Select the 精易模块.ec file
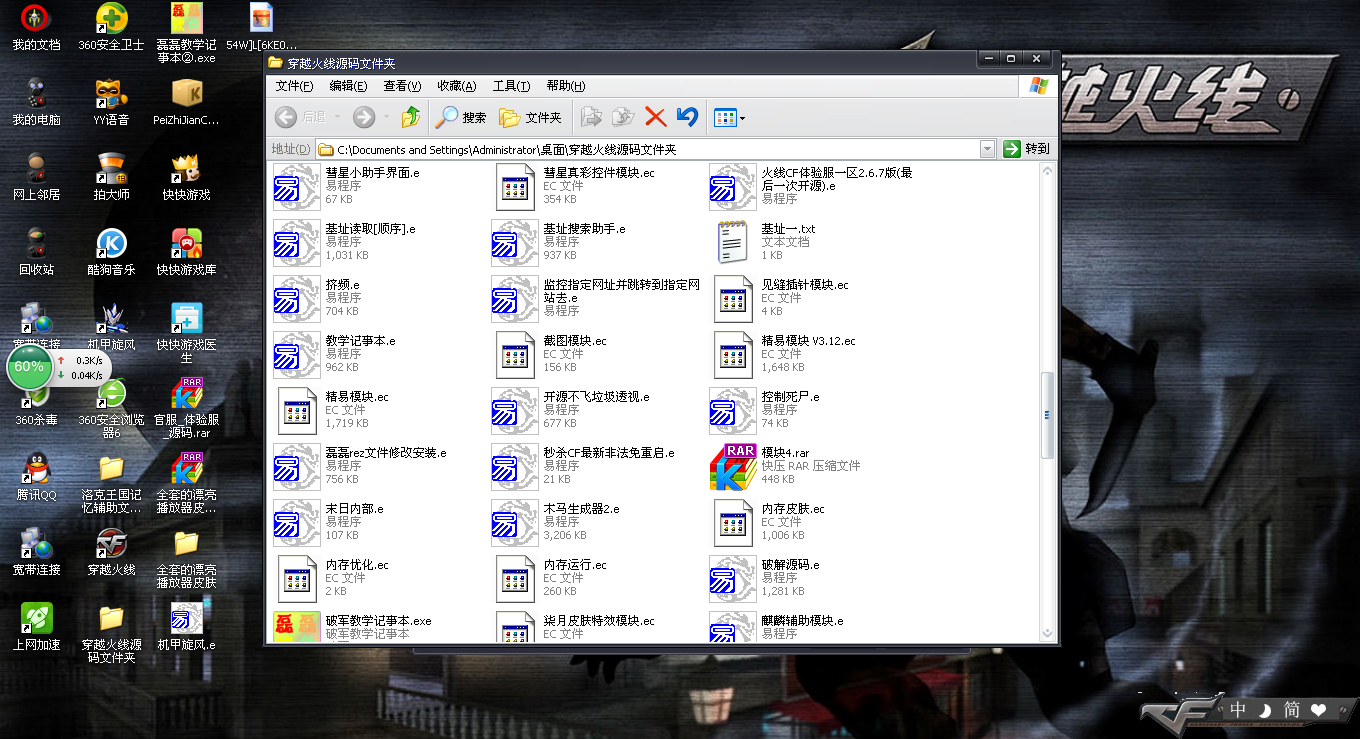Image resolution: width=1360 pixels, height=739 pixels. [x=331, y=410]
